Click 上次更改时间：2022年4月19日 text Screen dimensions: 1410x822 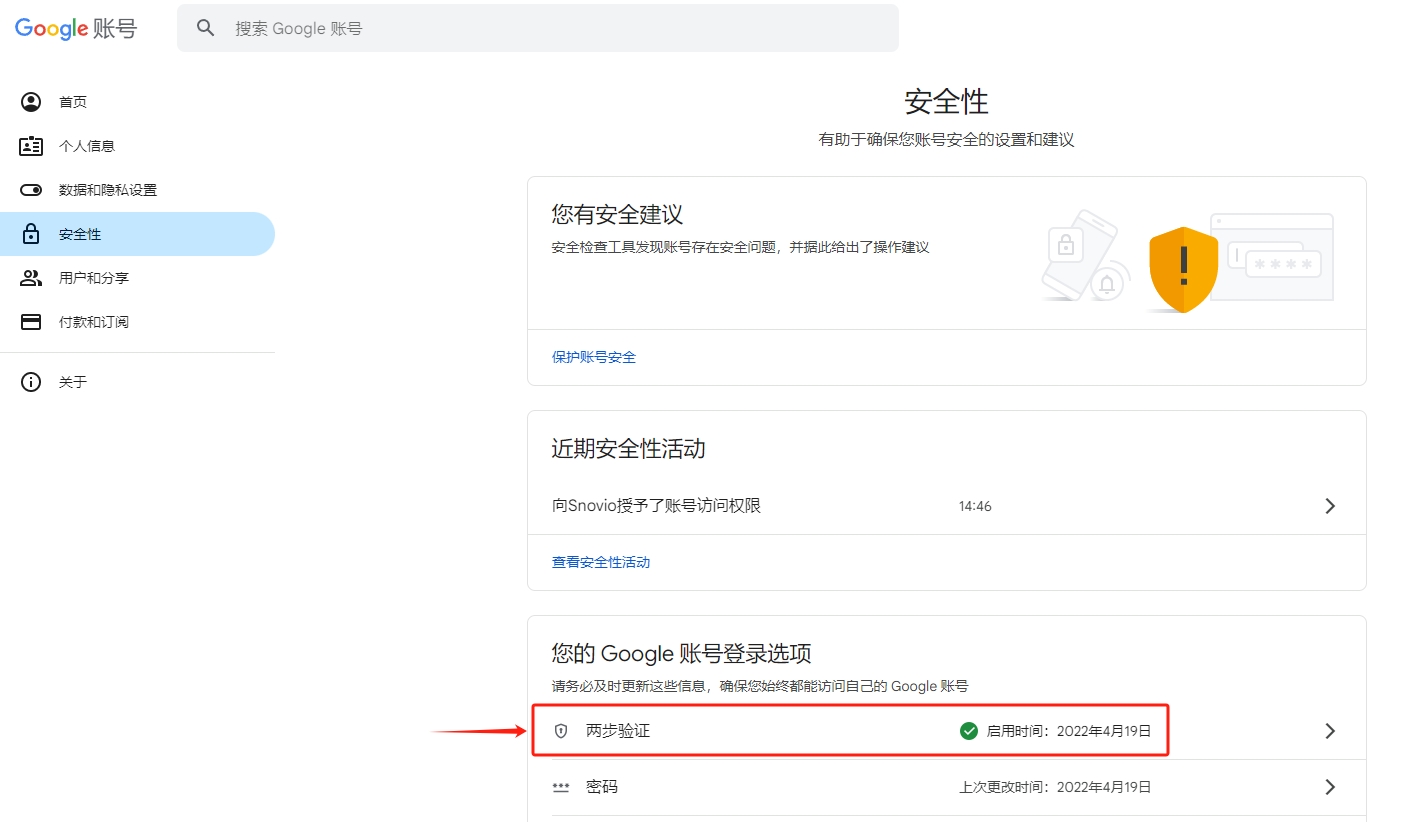(x=1055, y=787)
